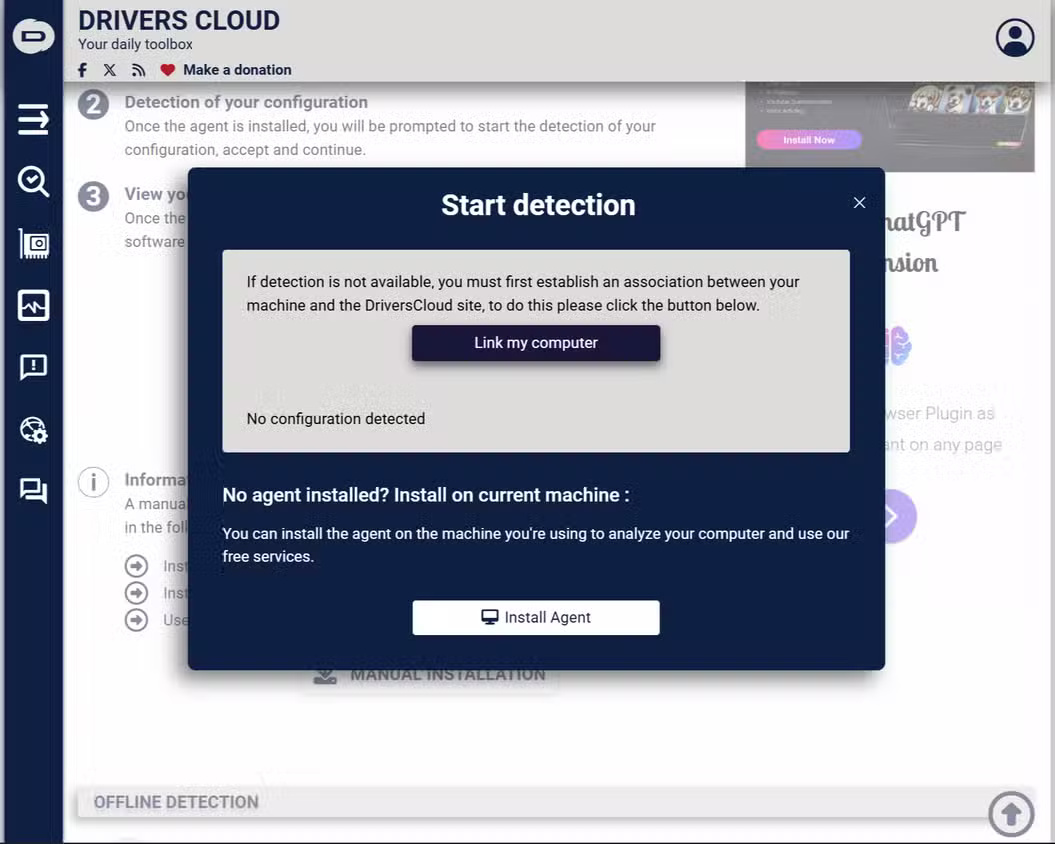Click the information circle icon beside Information
This screenshot has height=844, width=1055.
tap(93, 482)
